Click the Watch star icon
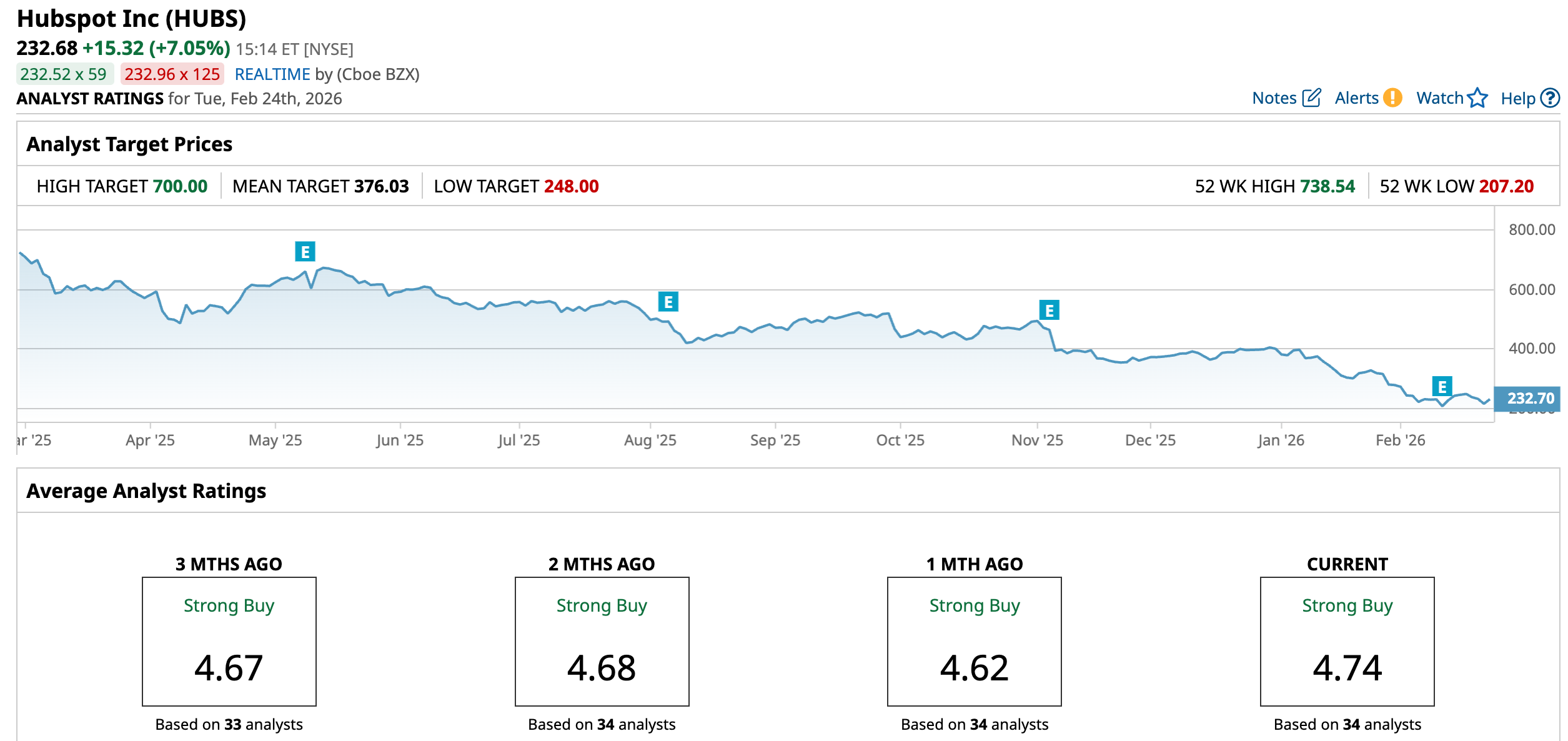Image resolution: width=1568 pixels, height=741 pixels. [1477, 98]
